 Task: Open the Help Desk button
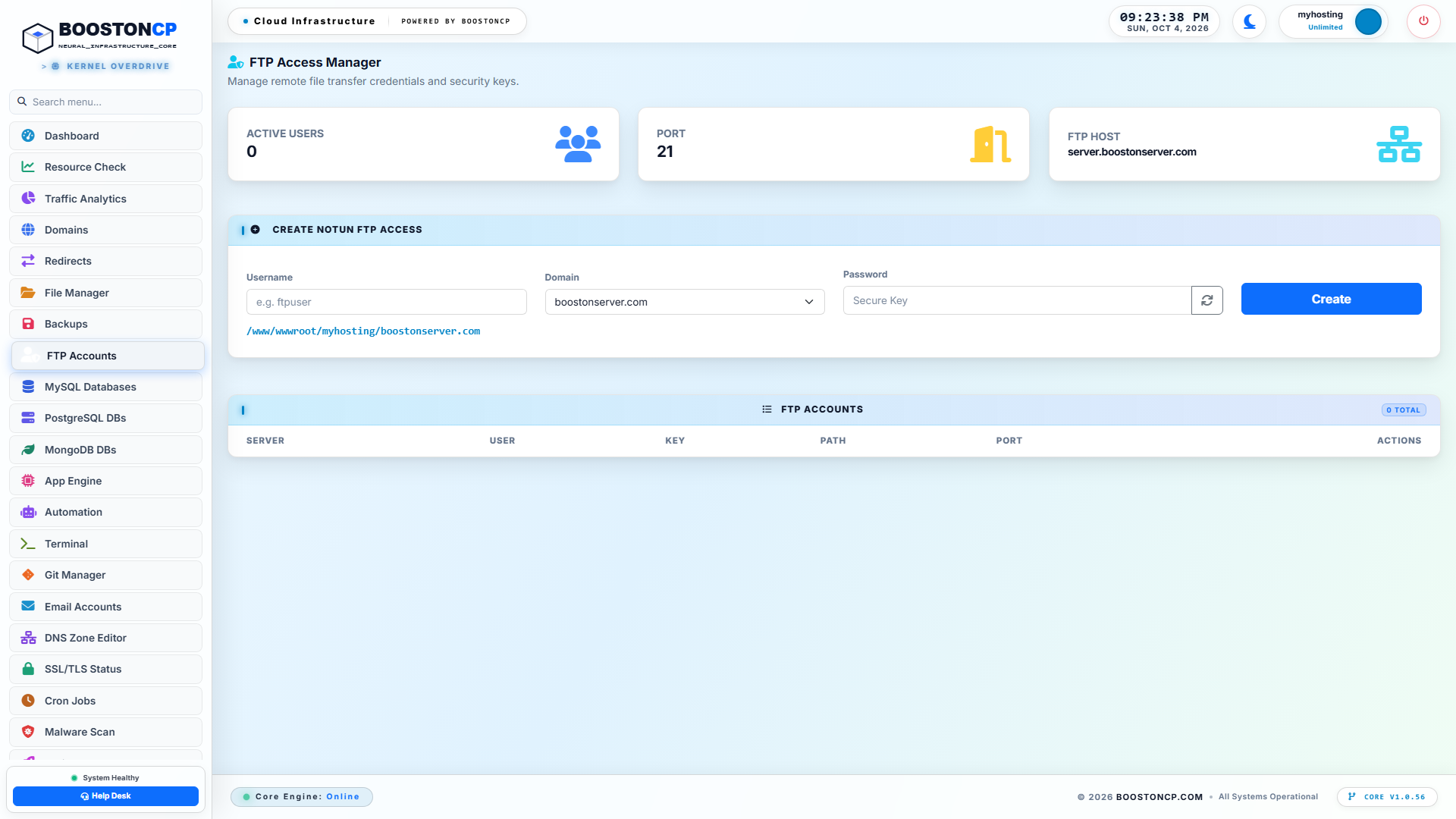click(x=105, y=796)
